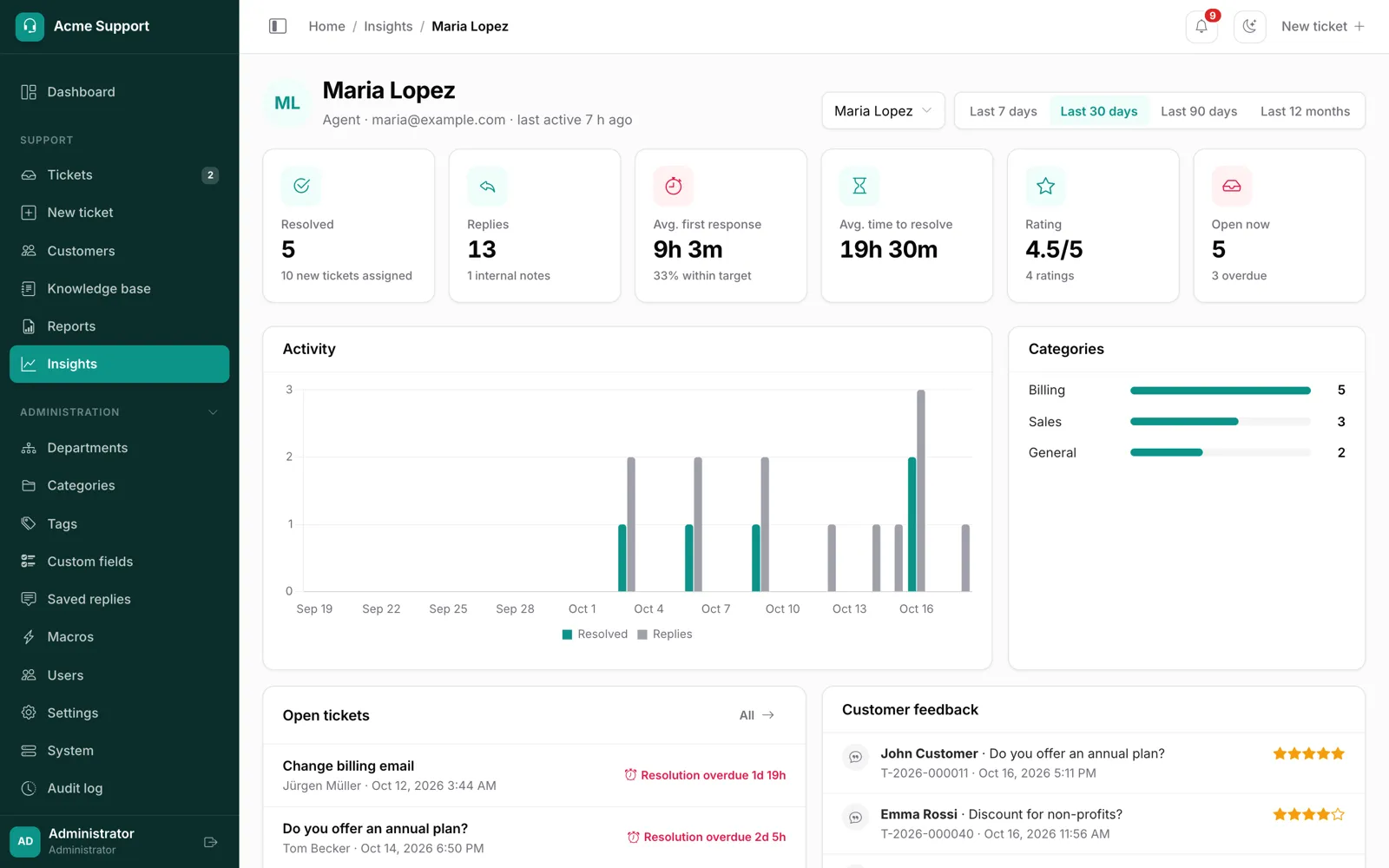
Task: Click the Sales category progress bar
Action: tap(1220, 422)
